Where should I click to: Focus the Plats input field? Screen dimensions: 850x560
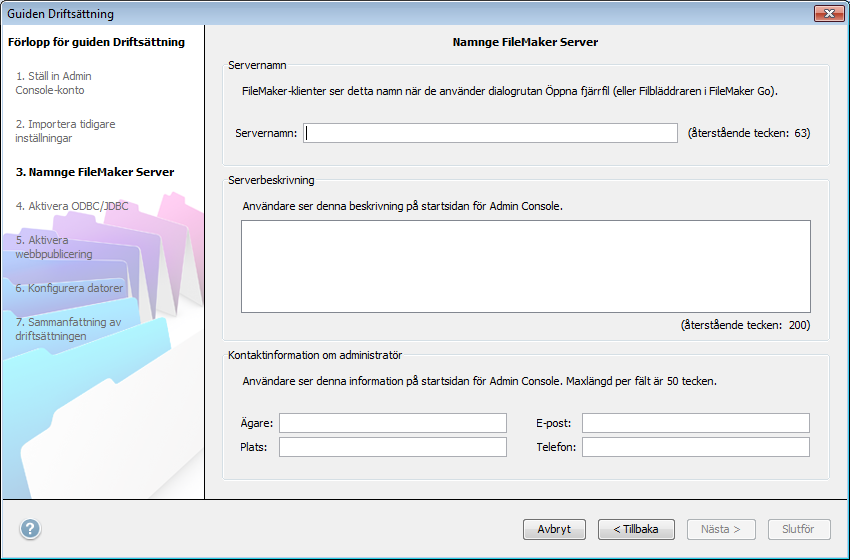click(393, 447)
